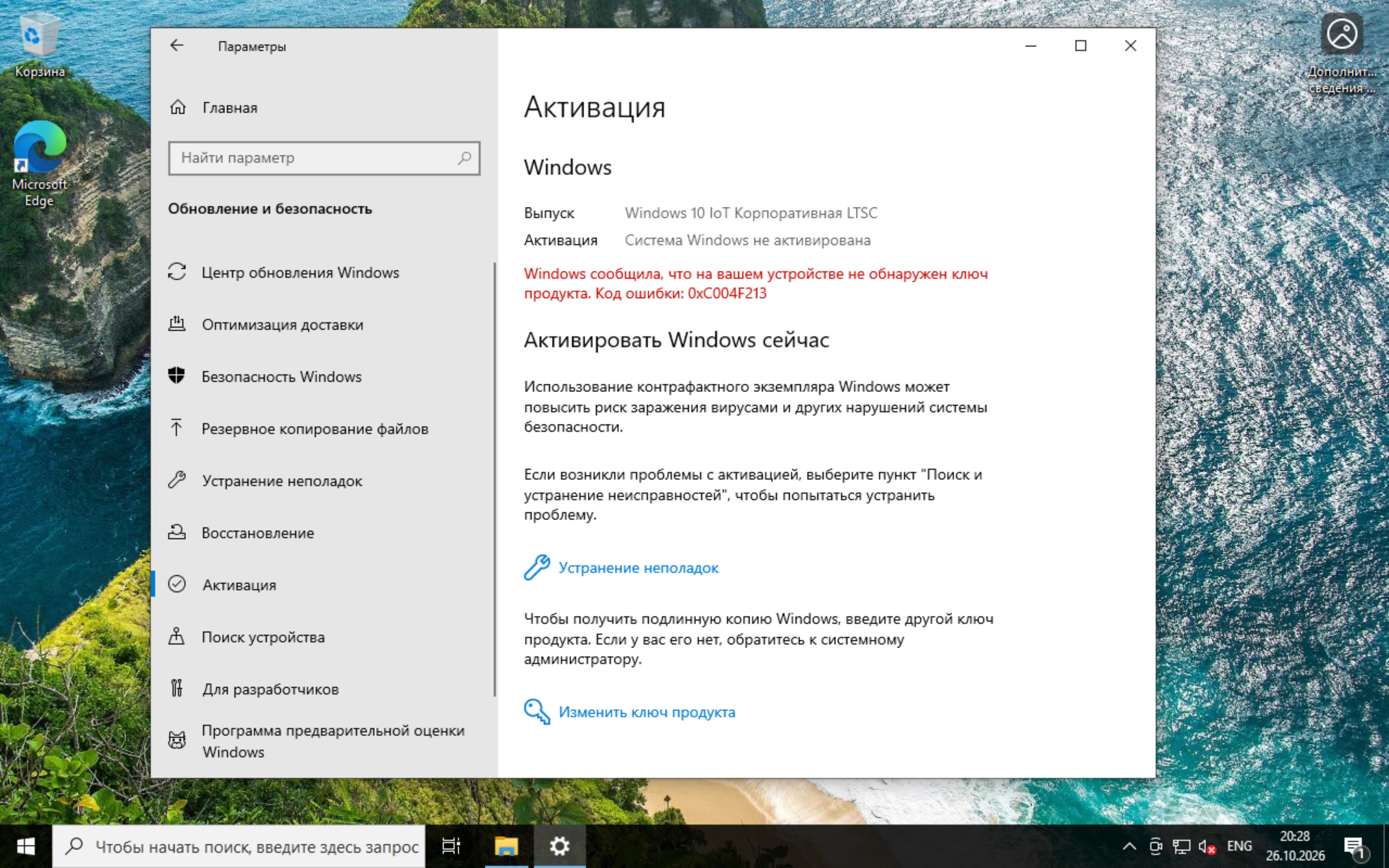Show hidden tray icons chevron
This screenshot has height=868, width=1389.
coord(1129,846)
